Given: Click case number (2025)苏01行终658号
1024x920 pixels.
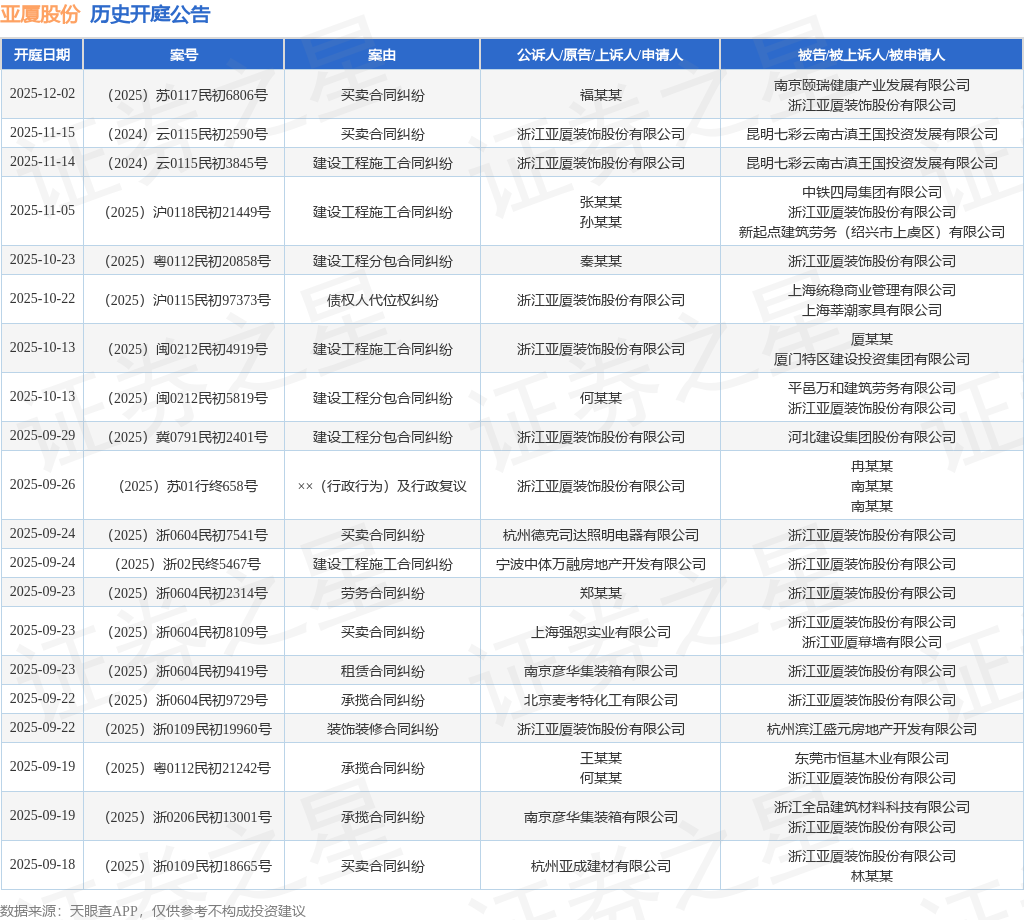Looking at the screenshot, I should [187, 486].
